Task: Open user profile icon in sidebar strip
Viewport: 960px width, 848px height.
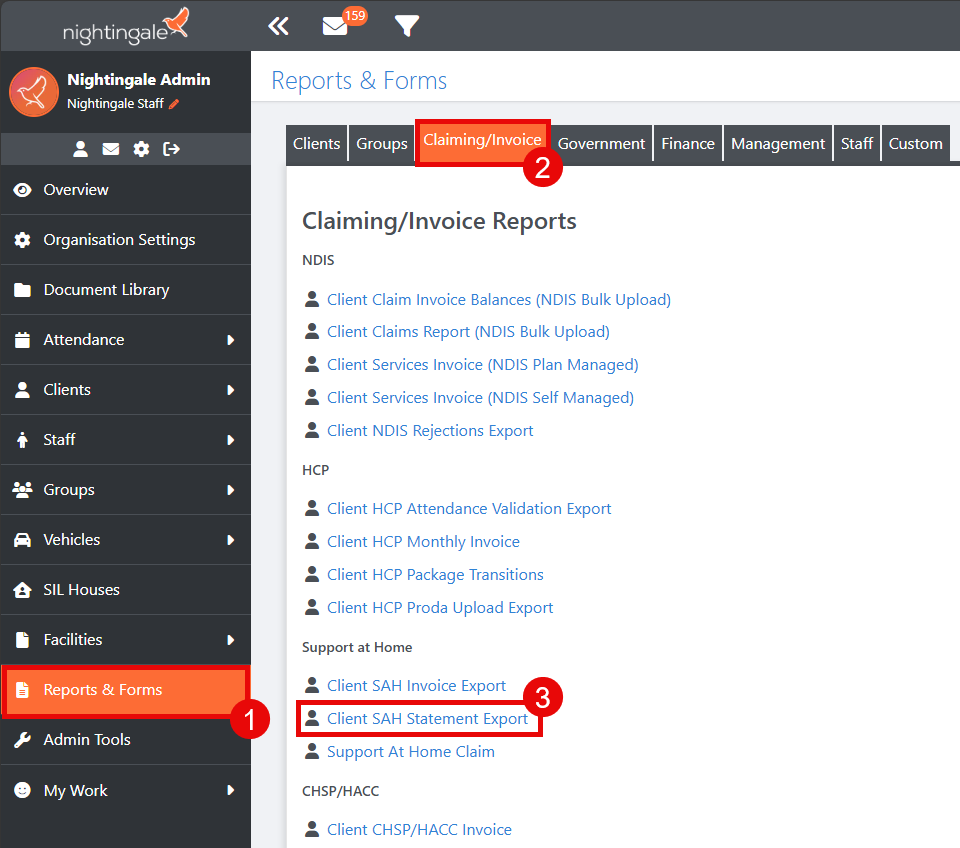Action: pos(80,149)
